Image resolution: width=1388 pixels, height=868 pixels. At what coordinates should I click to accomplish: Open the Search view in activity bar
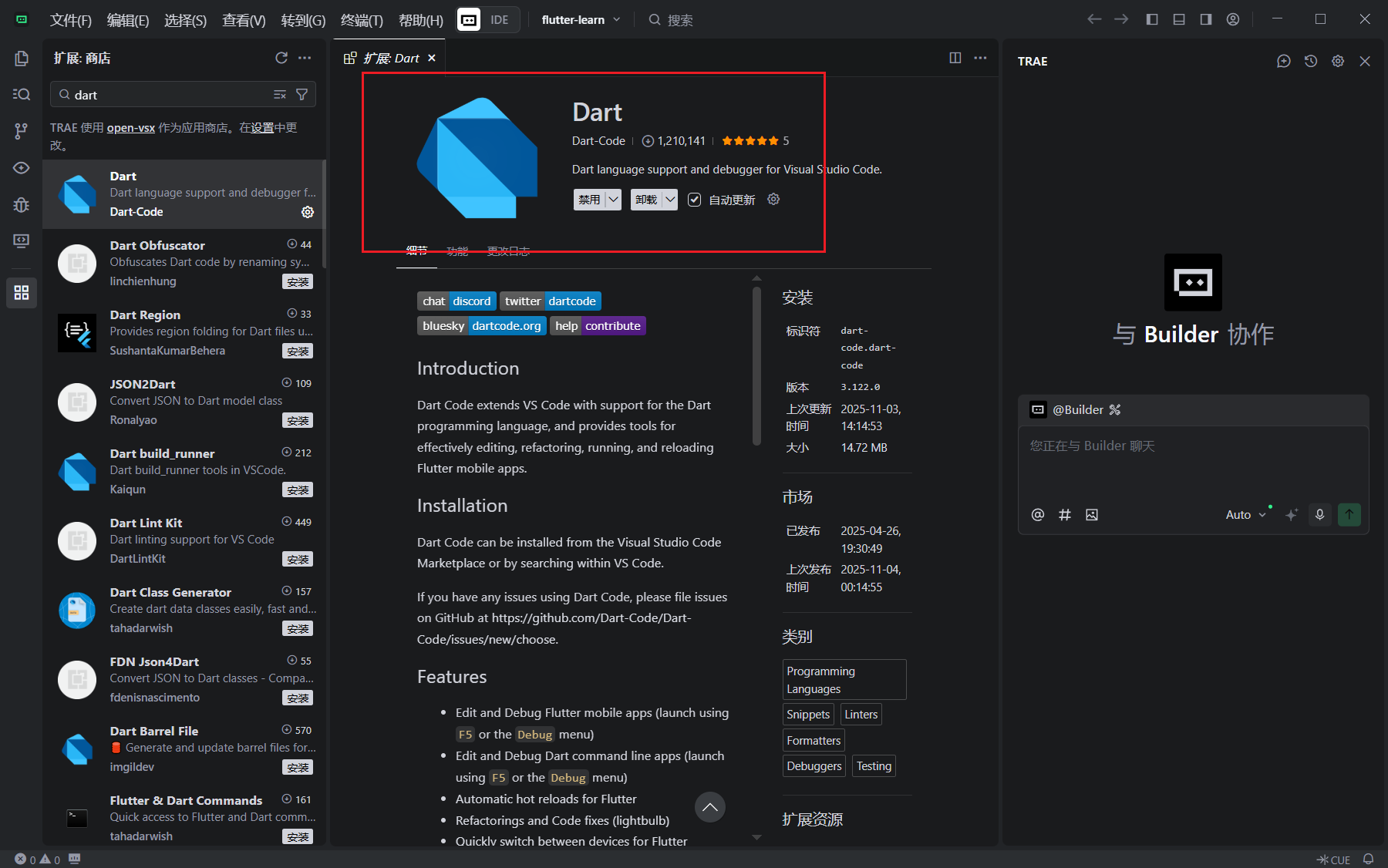pos(22,94)
